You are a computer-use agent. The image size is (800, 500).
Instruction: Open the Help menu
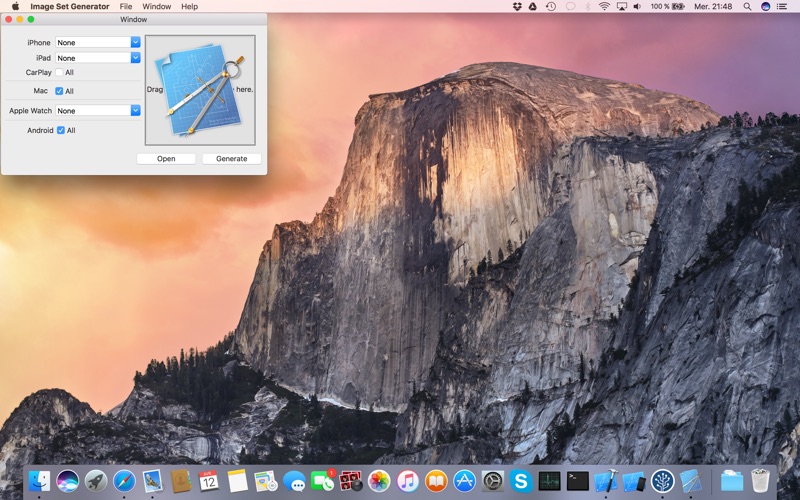[x=189, y=7]
